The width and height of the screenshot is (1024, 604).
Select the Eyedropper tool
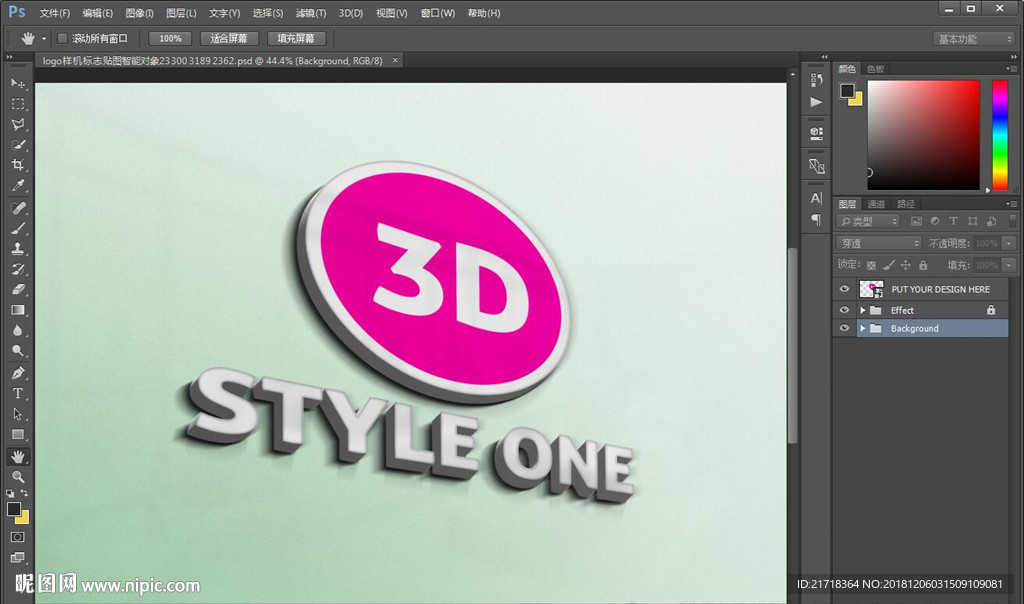click(x=18, y=185)
